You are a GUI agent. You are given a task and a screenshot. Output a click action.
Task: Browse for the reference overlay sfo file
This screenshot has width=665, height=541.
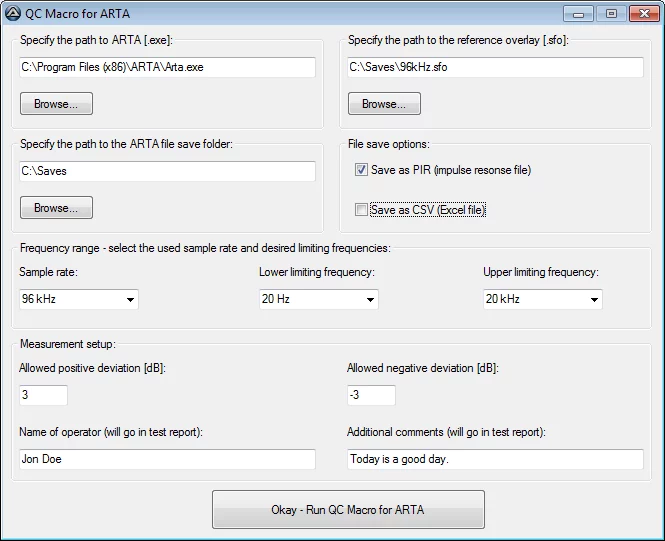[x=384, y=103]
